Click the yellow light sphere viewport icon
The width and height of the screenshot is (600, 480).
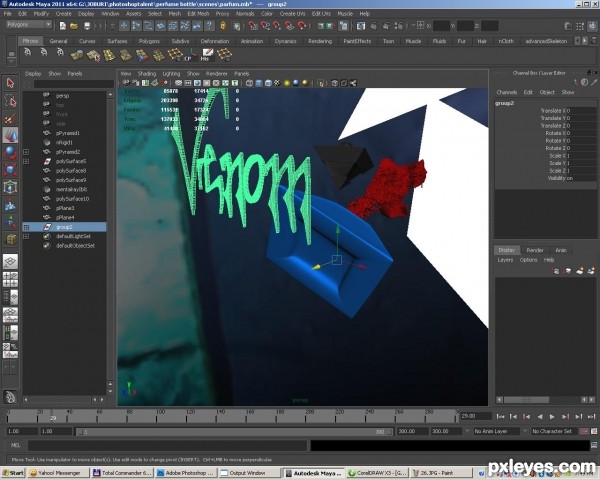287,83
